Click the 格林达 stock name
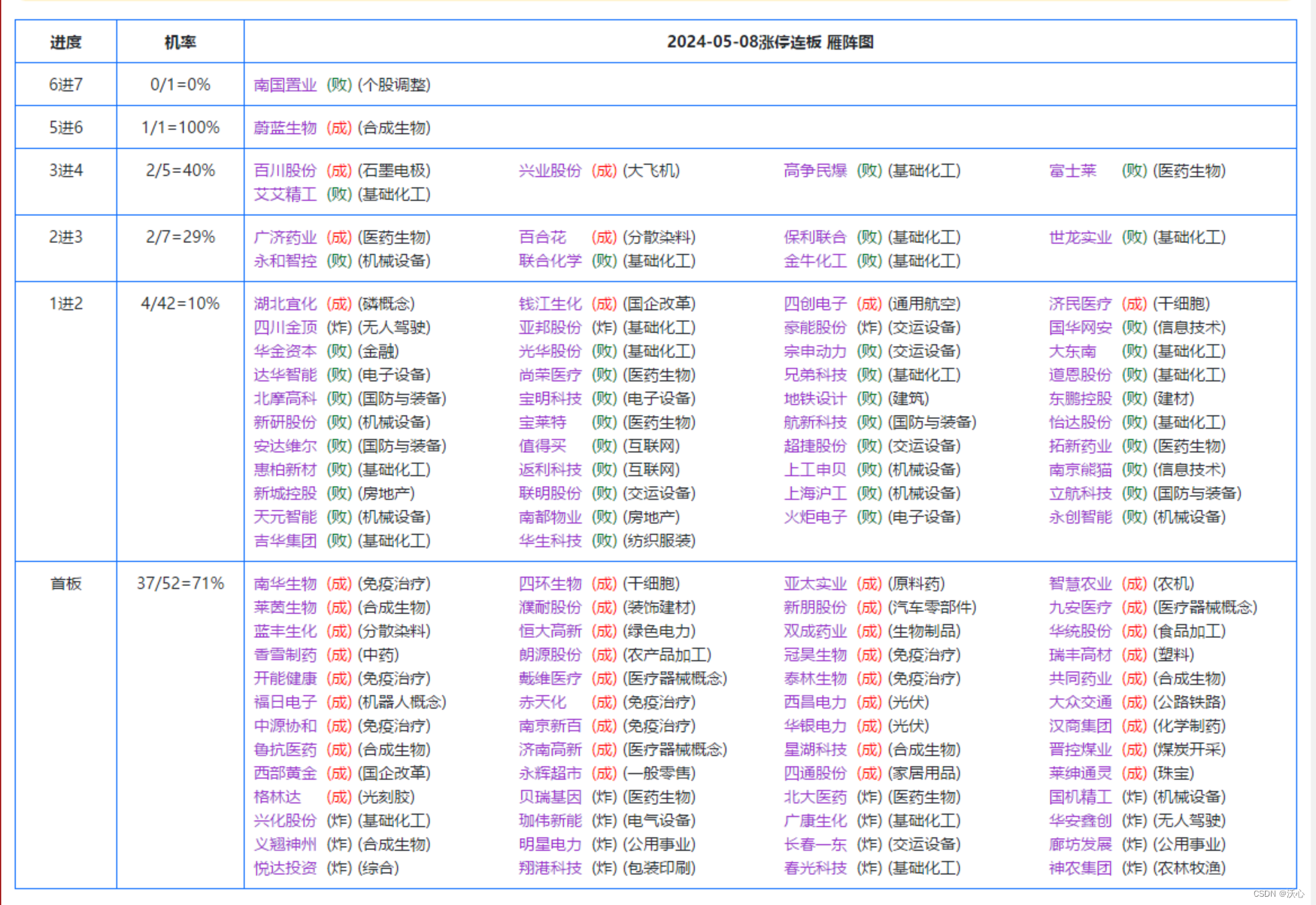This screenshot has height=905, width=1316. (277, 797)
